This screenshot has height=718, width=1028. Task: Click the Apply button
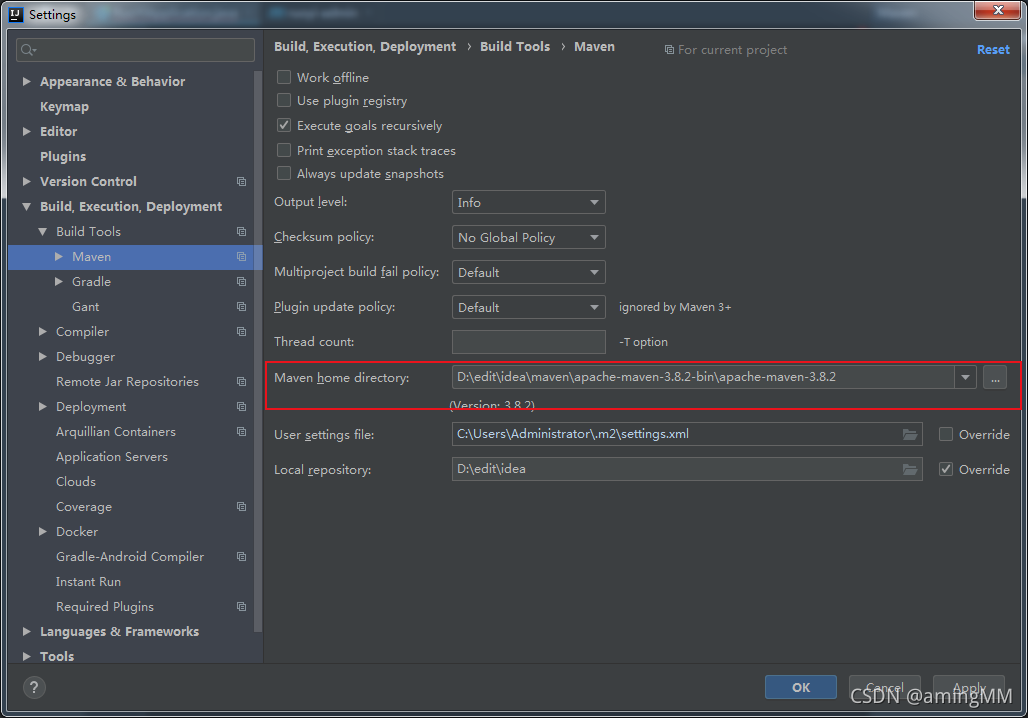(968, 687)
